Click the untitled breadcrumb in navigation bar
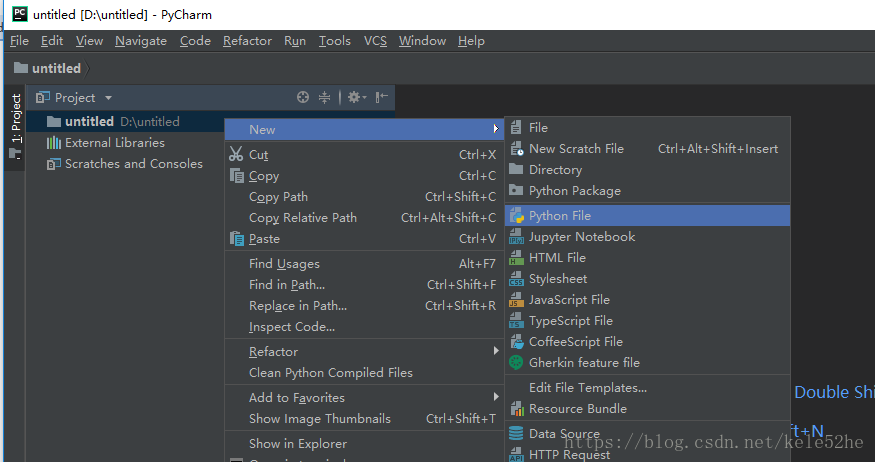 (x=56, y=69)
